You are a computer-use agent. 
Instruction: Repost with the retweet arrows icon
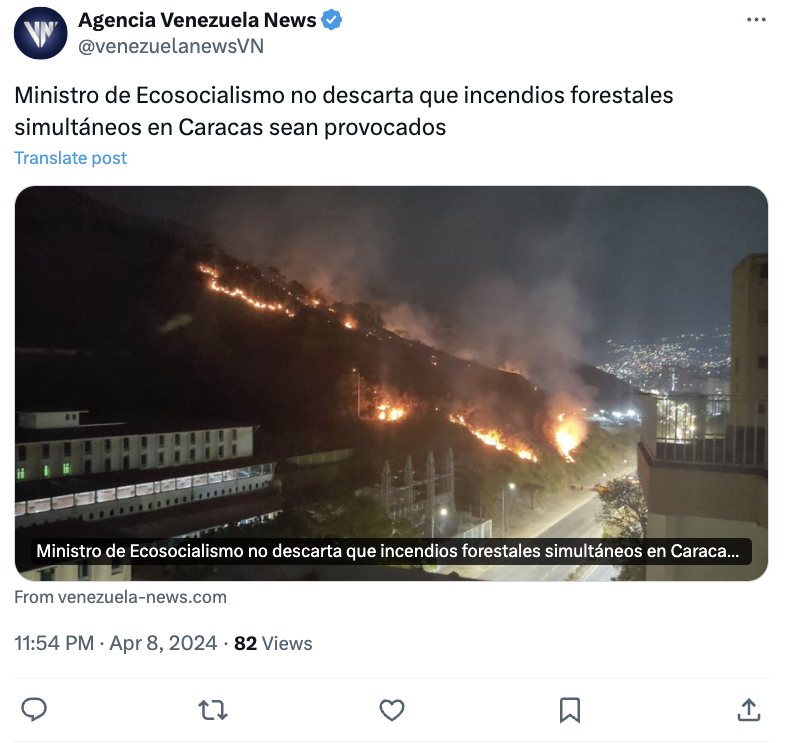[213, 710]
